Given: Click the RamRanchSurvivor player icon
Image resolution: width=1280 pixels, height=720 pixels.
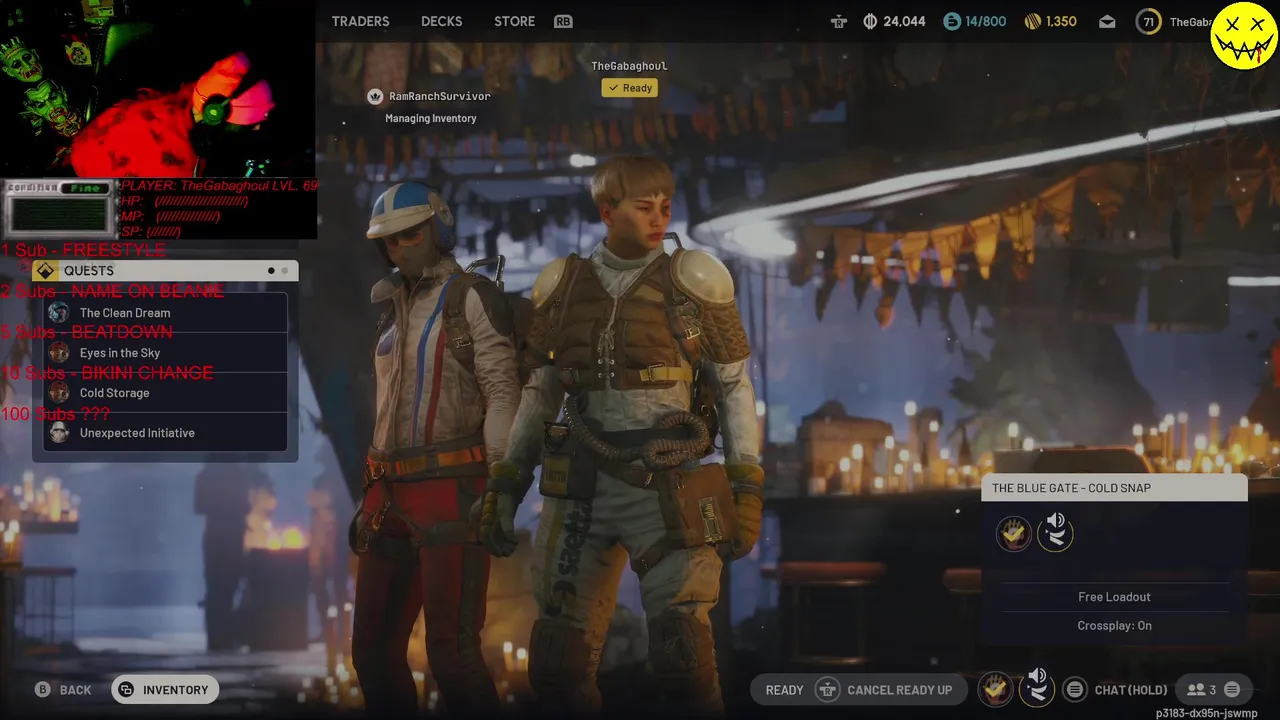Looking at the screenshot, I should 375,96.
